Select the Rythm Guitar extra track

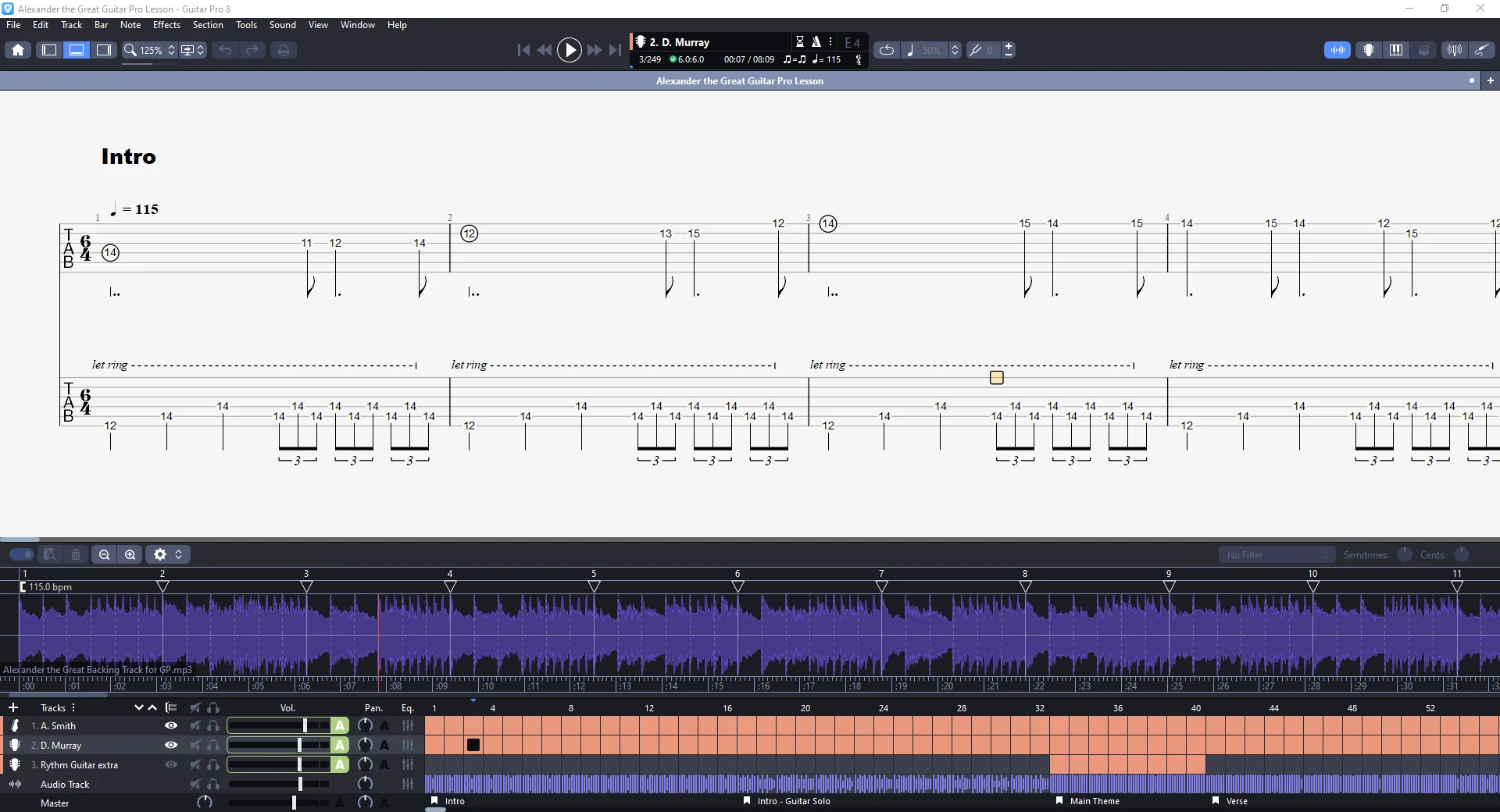79,764
